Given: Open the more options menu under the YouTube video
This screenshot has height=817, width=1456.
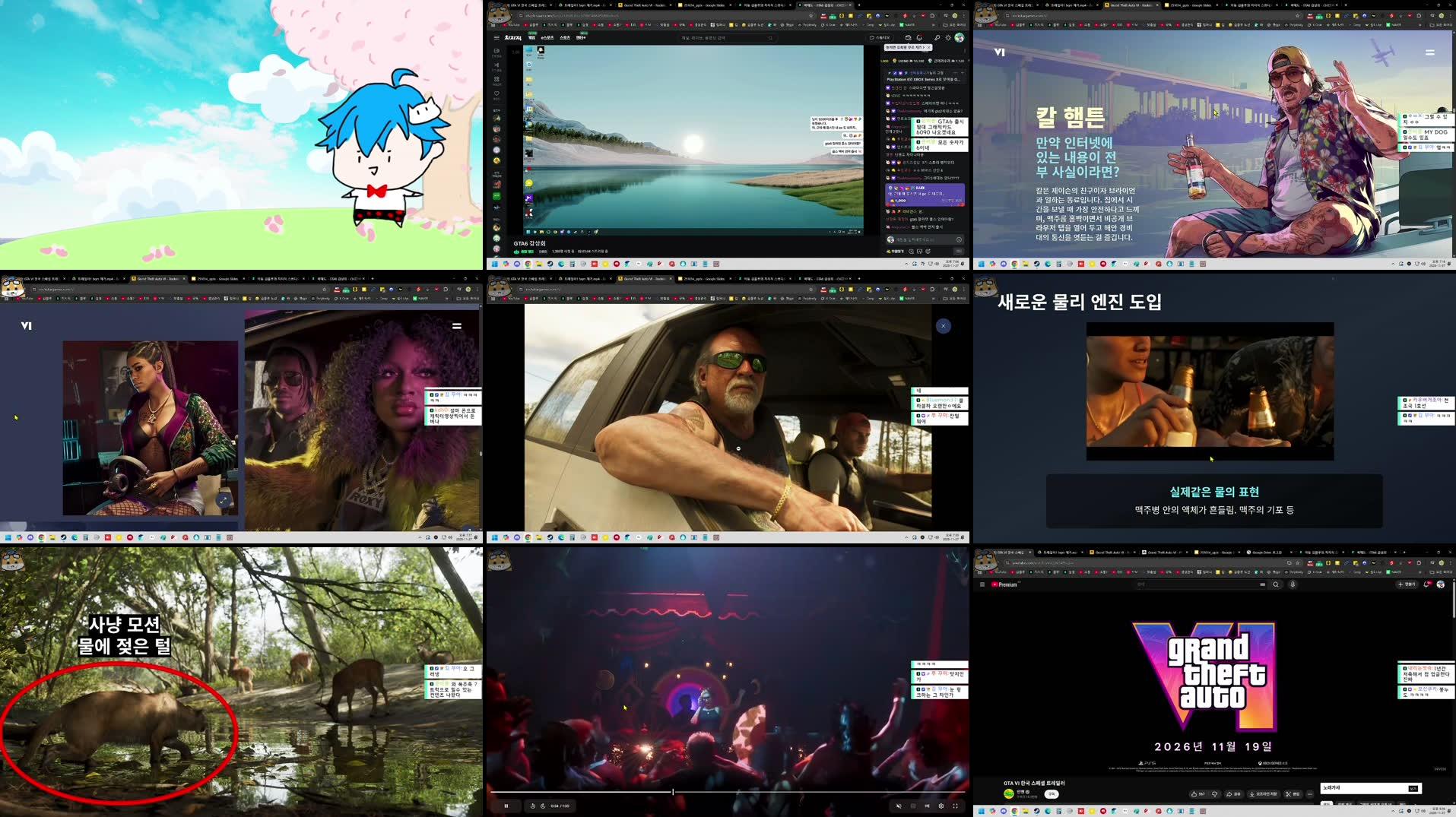Looking at the screenshot, I should coord(1311,794).
